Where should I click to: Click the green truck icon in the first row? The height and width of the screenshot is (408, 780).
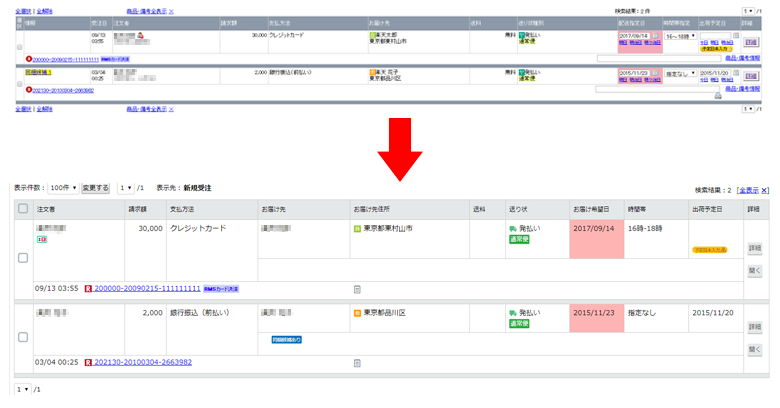point(514,229)
